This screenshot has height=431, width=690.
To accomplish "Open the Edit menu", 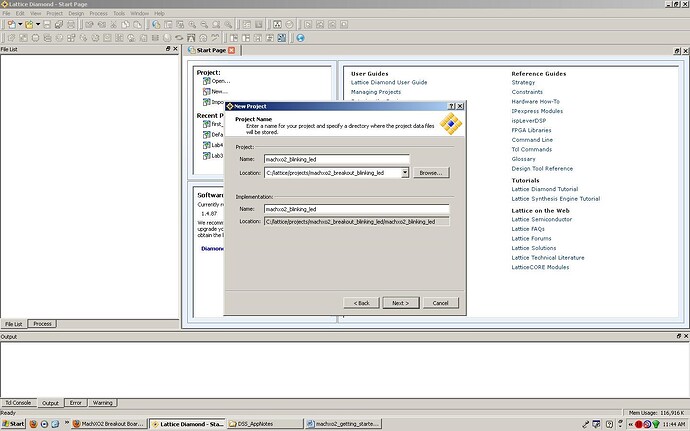I will tap(20, 13).
